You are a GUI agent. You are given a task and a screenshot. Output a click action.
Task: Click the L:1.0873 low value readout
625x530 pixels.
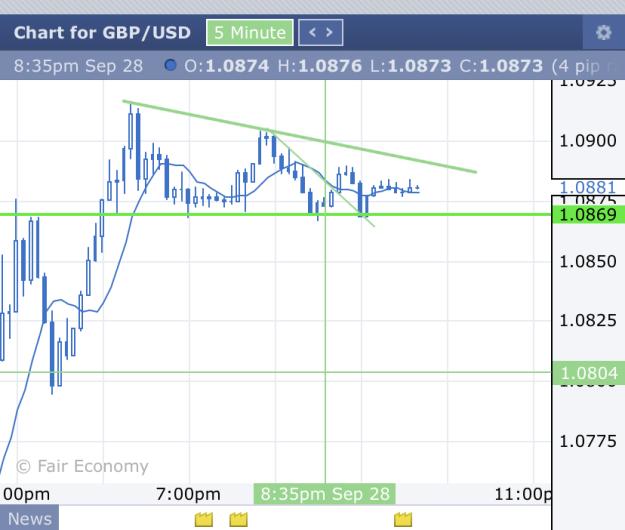click(411, 66)
